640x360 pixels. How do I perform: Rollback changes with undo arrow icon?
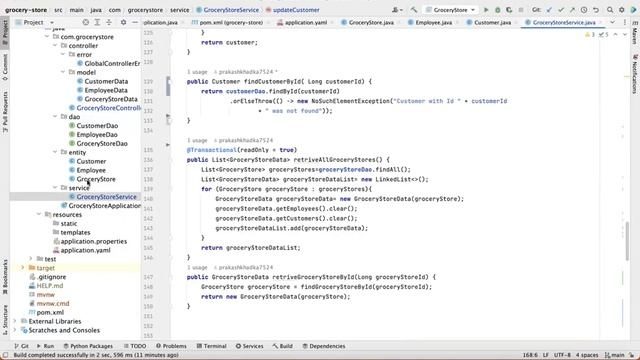click(596, 10)
